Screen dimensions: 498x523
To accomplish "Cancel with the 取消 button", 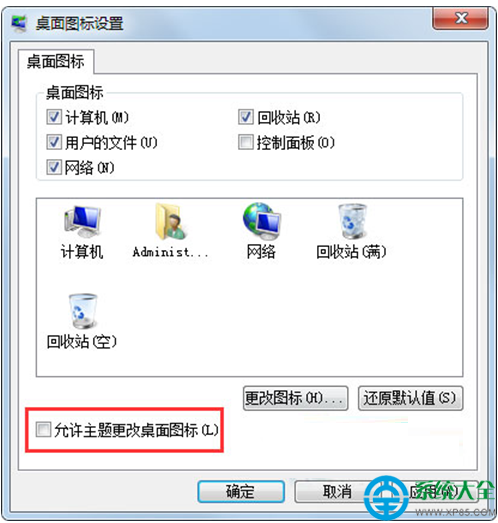I will [x=337, y=492].
